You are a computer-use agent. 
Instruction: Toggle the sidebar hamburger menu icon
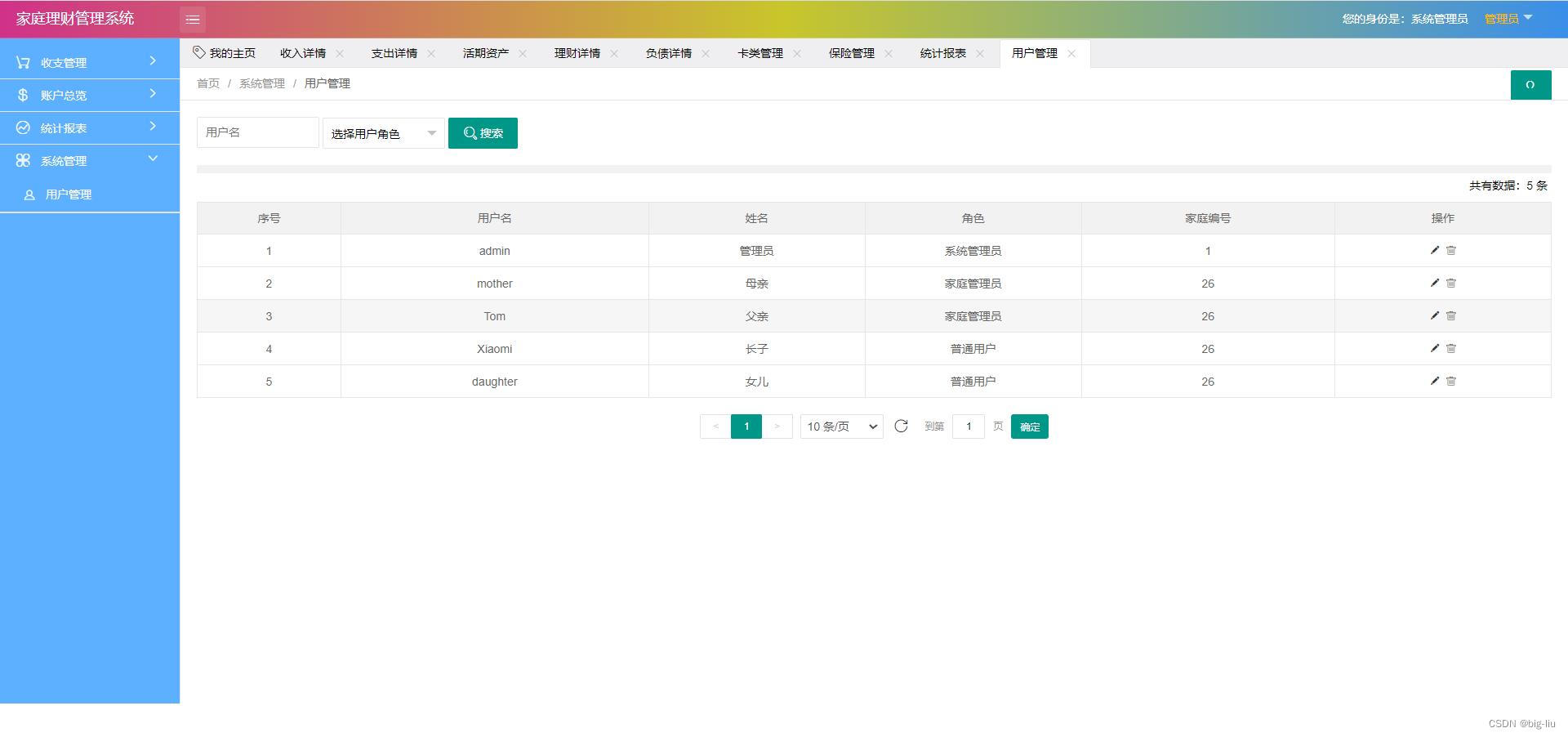pos(193,19)
